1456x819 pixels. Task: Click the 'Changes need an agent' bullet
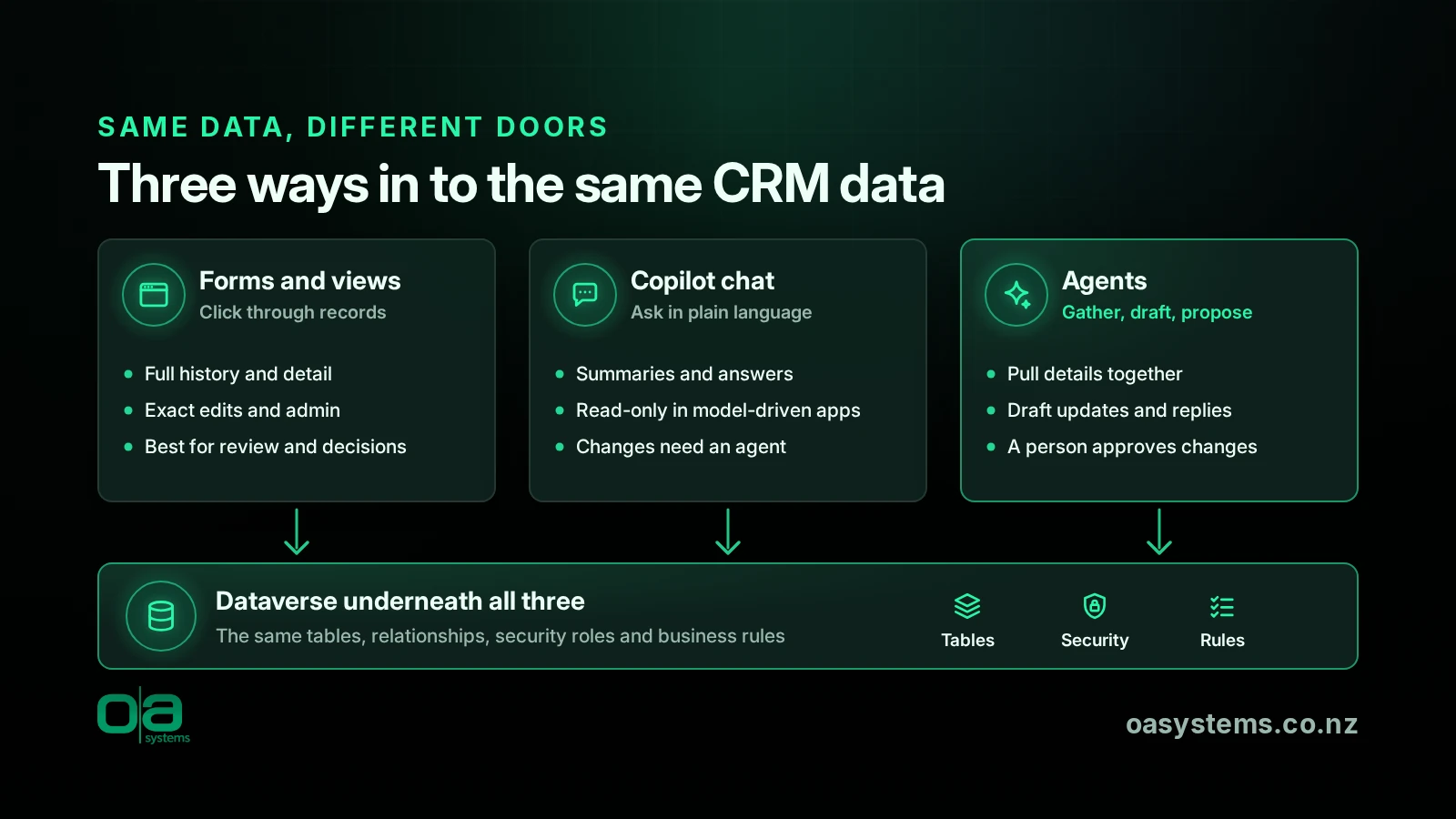[681, 447]
